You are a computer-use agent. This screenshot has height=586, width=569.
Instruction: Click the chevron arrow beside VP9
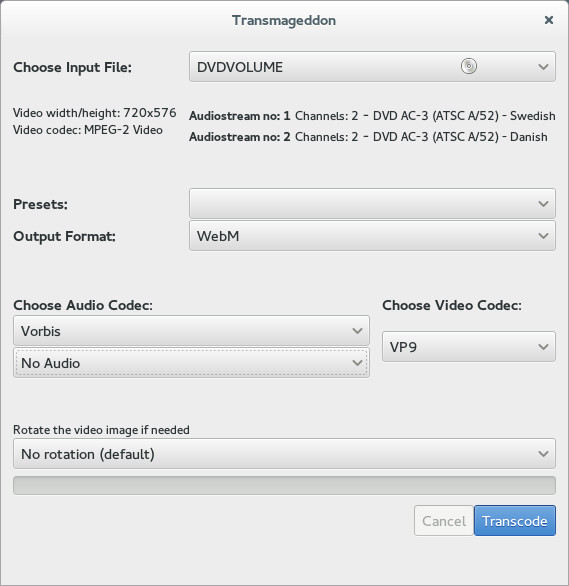coord(543,347)
